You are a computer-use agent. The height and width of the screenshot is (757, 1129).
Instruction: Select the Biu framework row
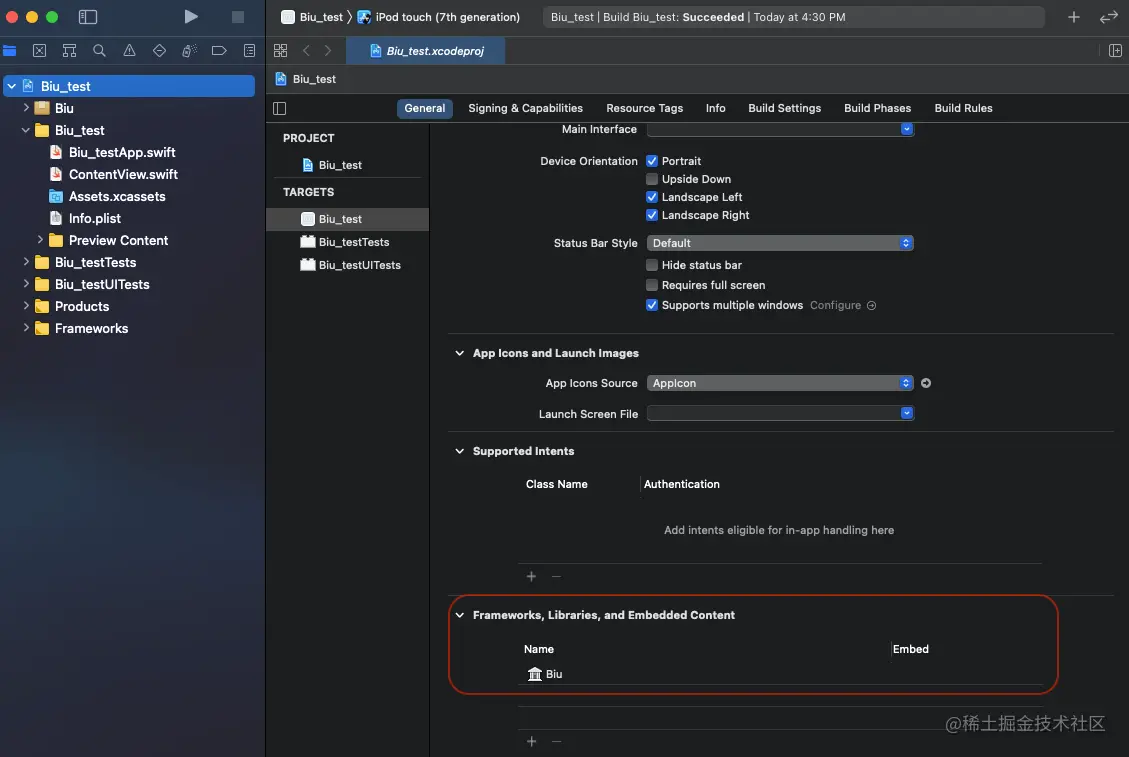coord(780,674)
